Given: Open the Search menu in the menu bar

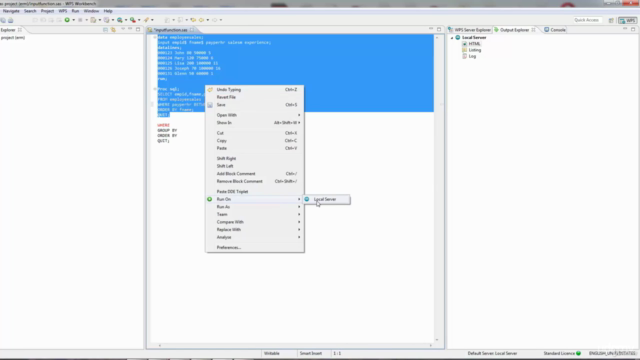Looking at the screenshot, I should [30, 11].
